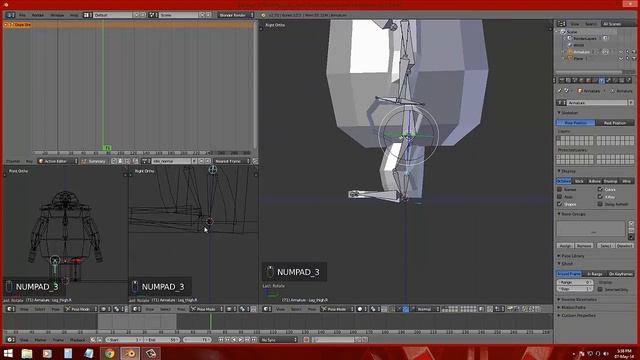Open the Windows Start menu

point(8,353)
